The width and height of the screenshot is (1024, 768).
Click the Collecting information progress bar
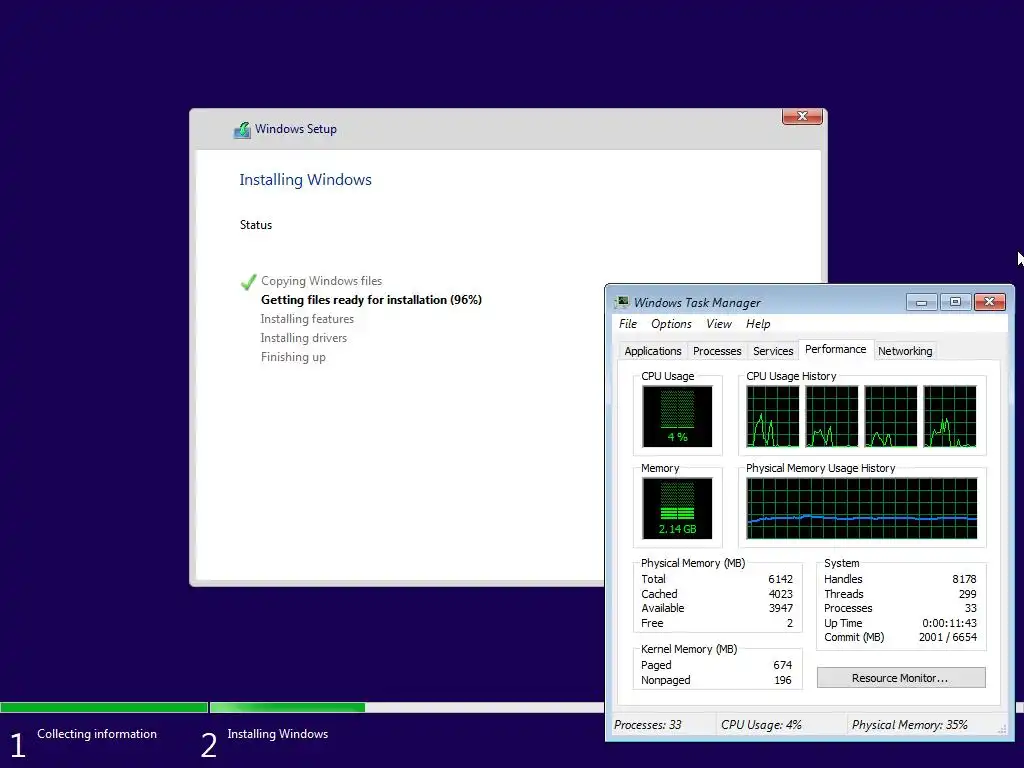104,707
